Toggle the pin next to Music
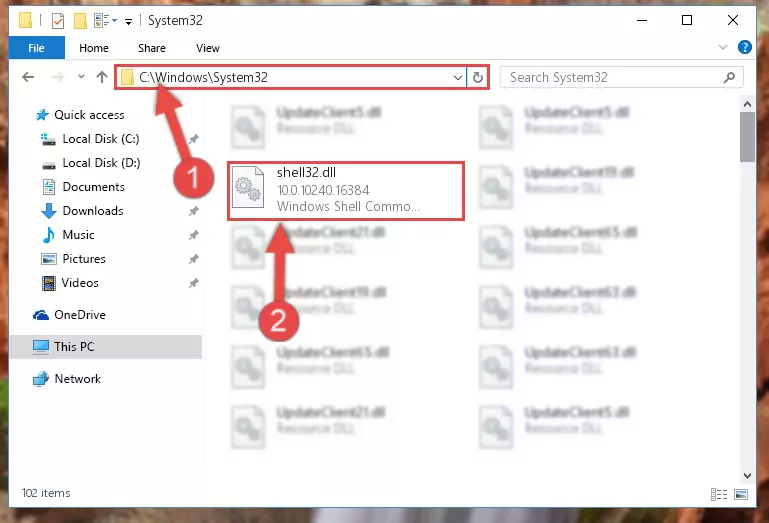The height and width of the screenshot is (523, 769). click(194, 235)
